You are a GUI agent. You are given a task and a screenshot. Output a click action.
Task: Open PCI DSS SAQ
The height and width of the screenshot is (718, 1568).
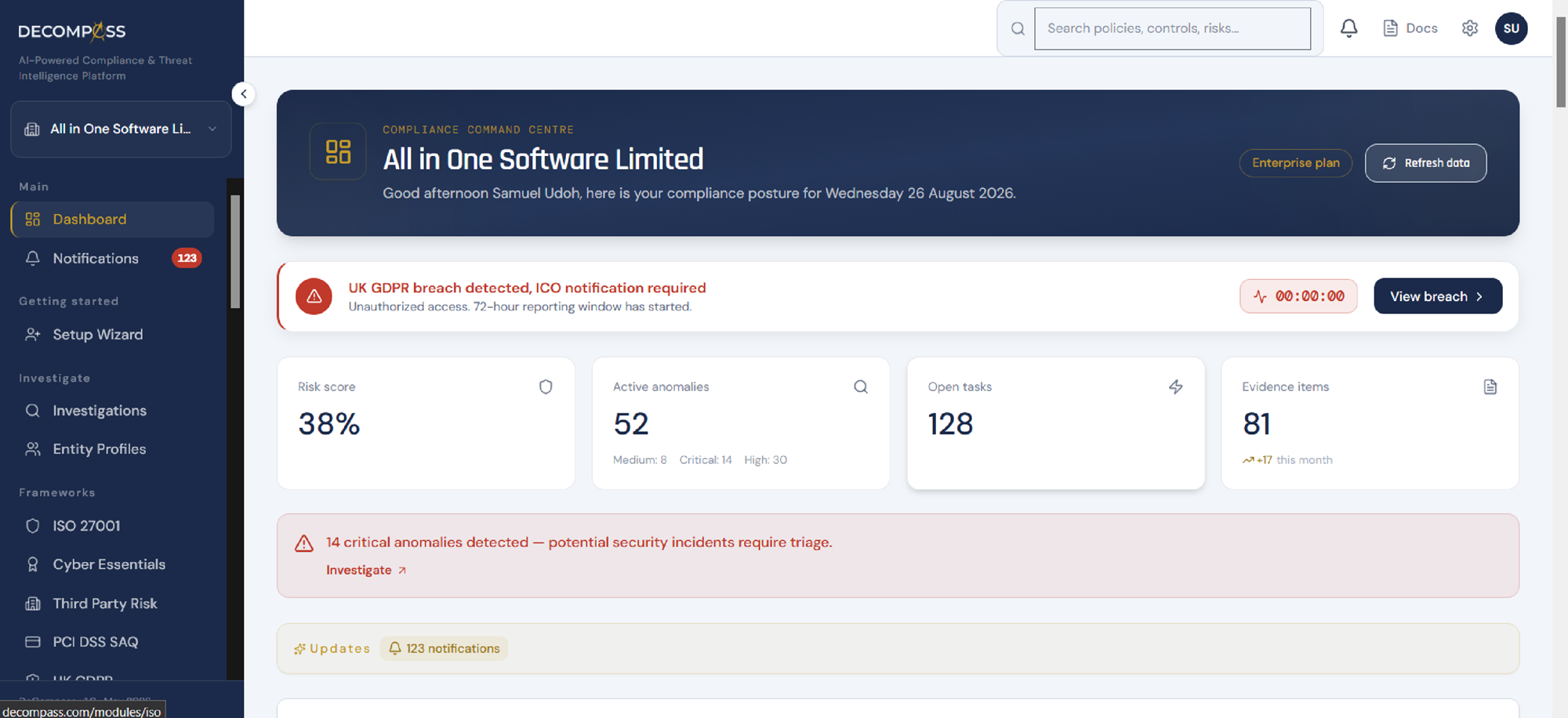tap(112, 642)
